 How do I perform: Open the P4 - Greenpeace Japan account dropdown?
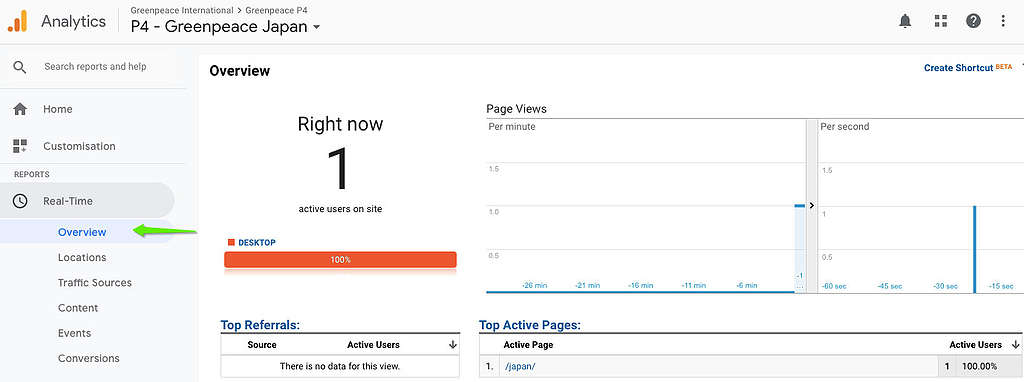click(x=225, y=27)
